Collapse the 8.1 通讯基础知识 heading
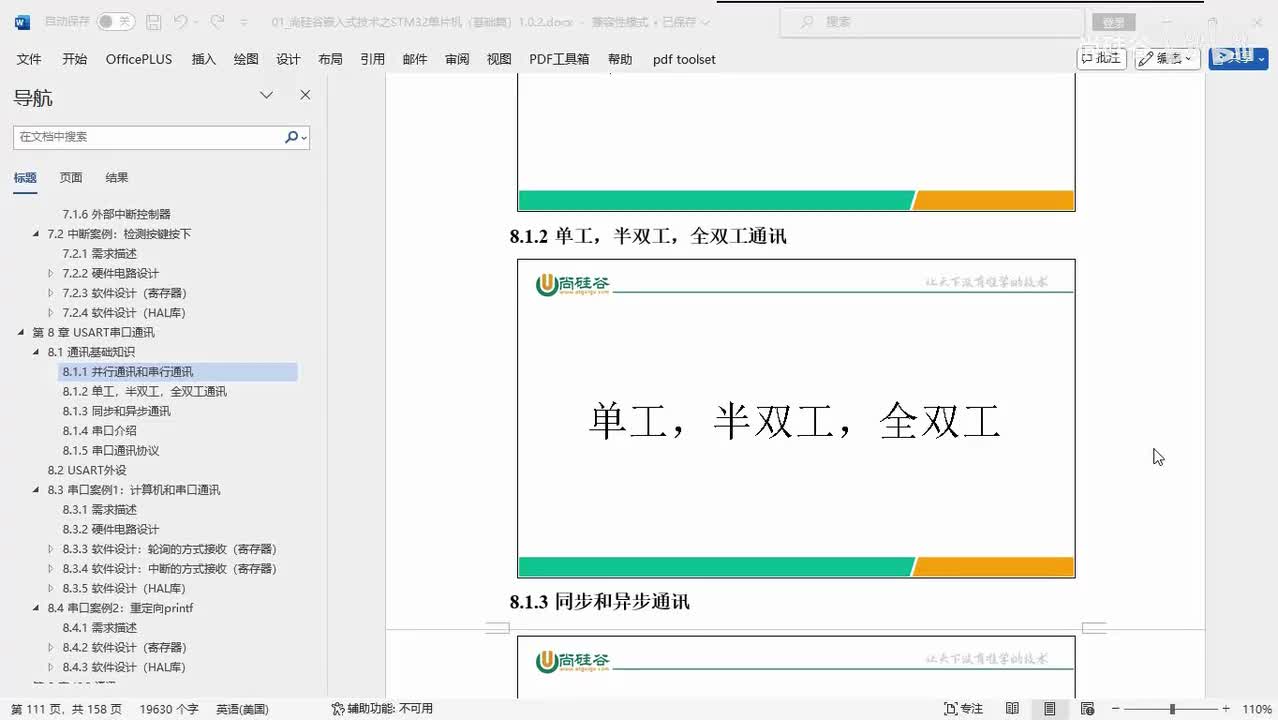The width and height of the screenshot is (1278, 720). [38, 352]
